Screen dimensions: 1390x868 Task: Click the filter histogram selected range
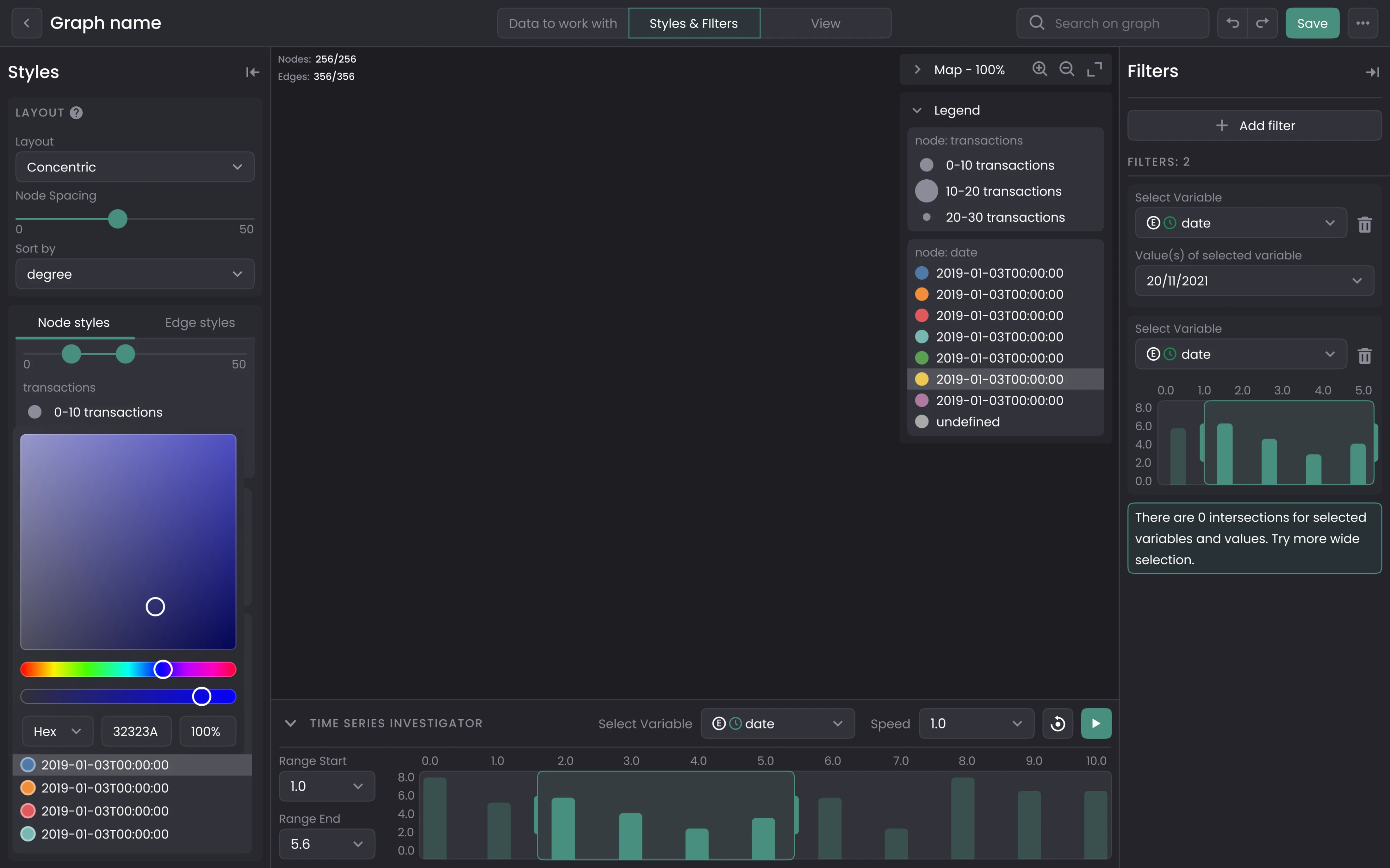1289,443
